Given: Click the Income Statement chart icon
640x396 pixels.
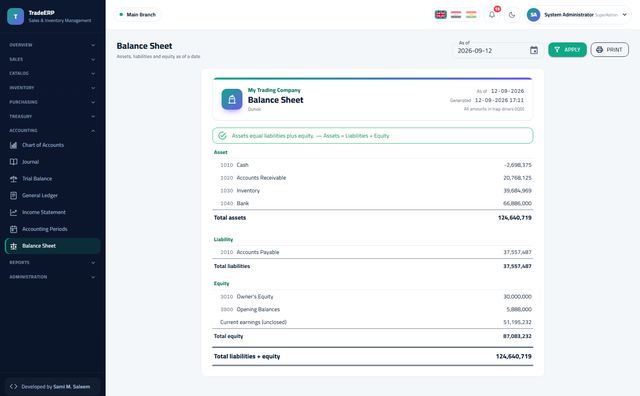Looking at the screenshot, I should pyautogui.click(x=13, y=212).
